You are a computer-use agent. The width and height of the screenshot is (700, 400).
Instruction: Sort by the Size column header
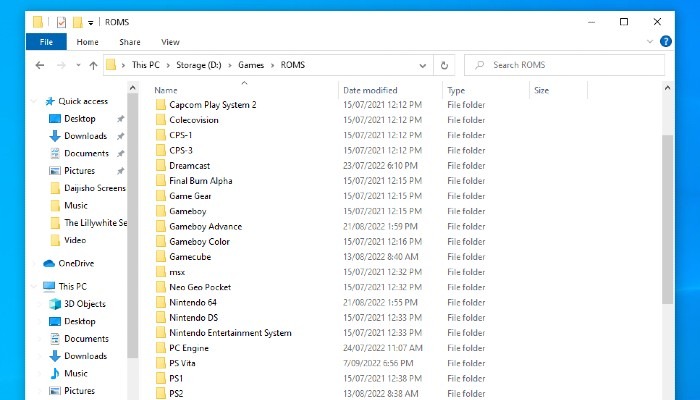541,90
